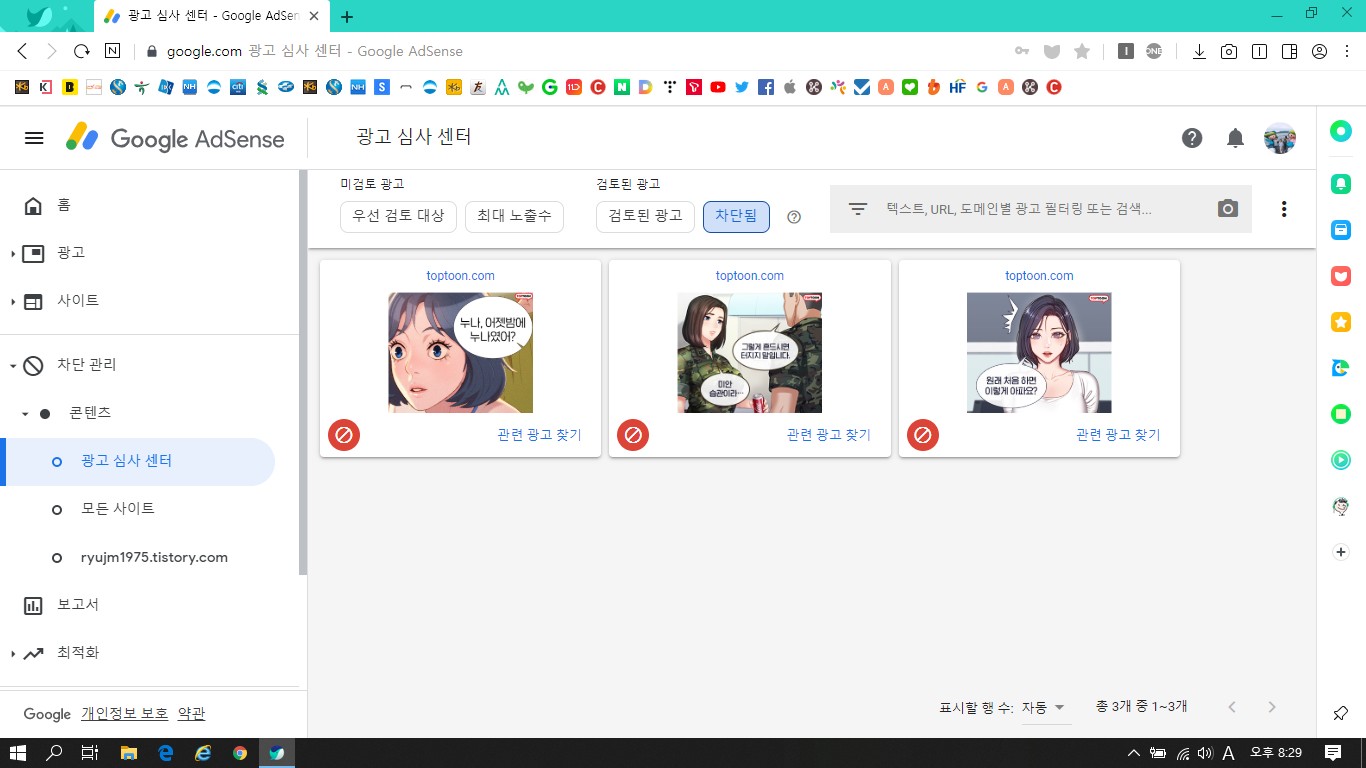
Task: Click 관련 광고 찾기 on second ad
Action: [x=829, y=435]
